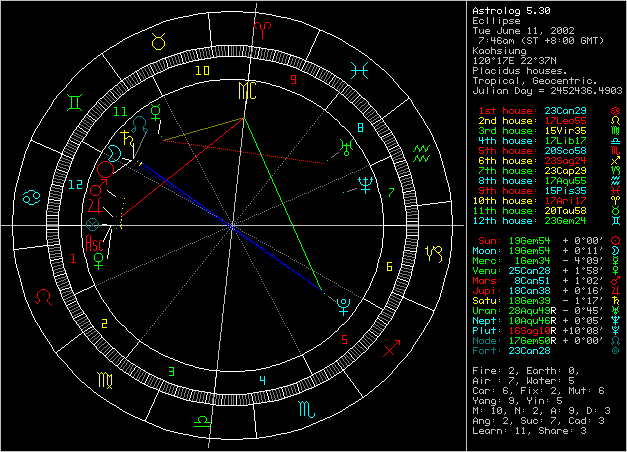This screenshot has width=627, height=452.
Task: Click the Taurus zodiac sign glyph
Action: point(159,41)
